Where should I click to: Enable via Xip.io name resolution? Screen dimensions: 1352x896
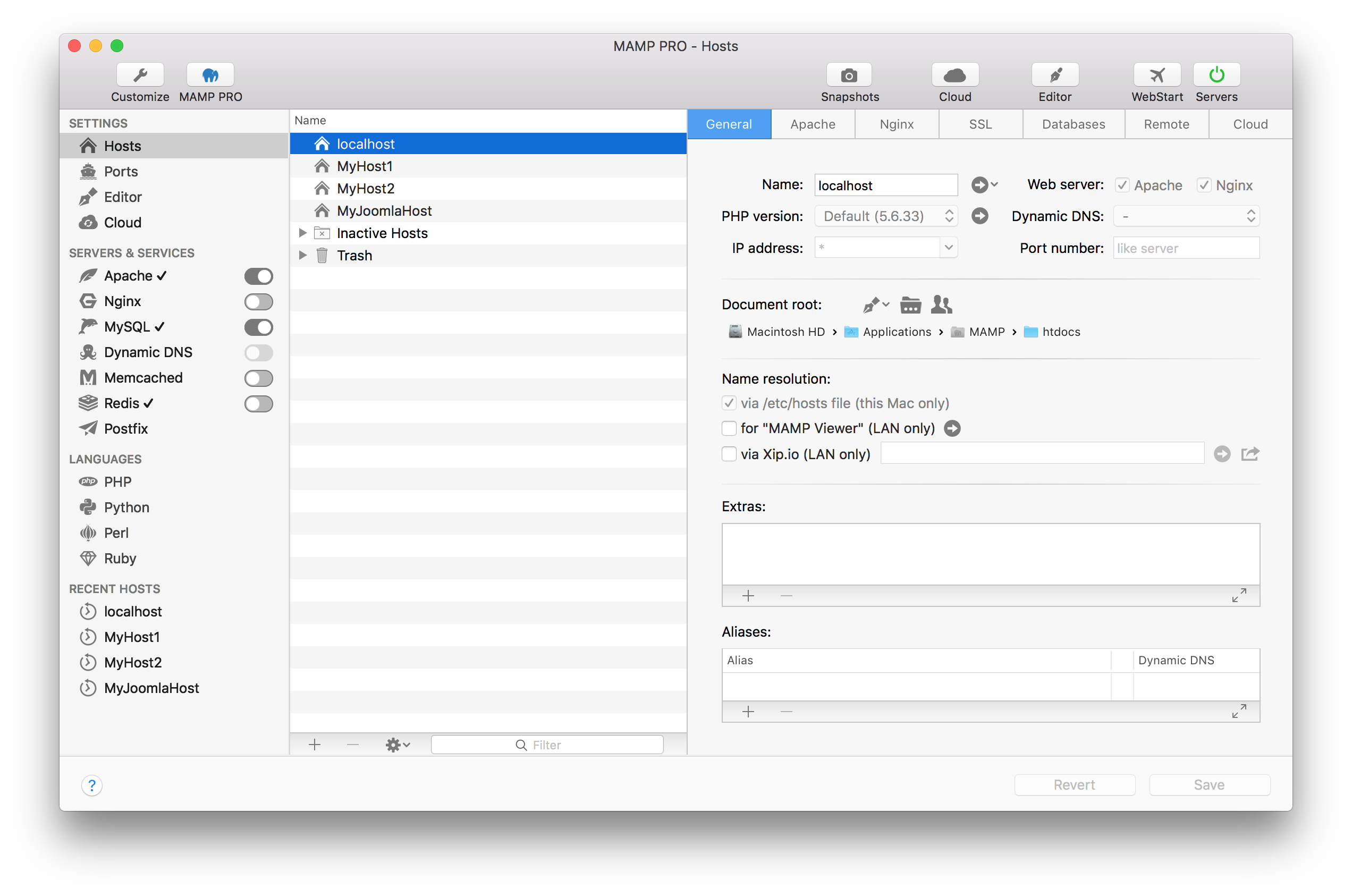point(729,454)
